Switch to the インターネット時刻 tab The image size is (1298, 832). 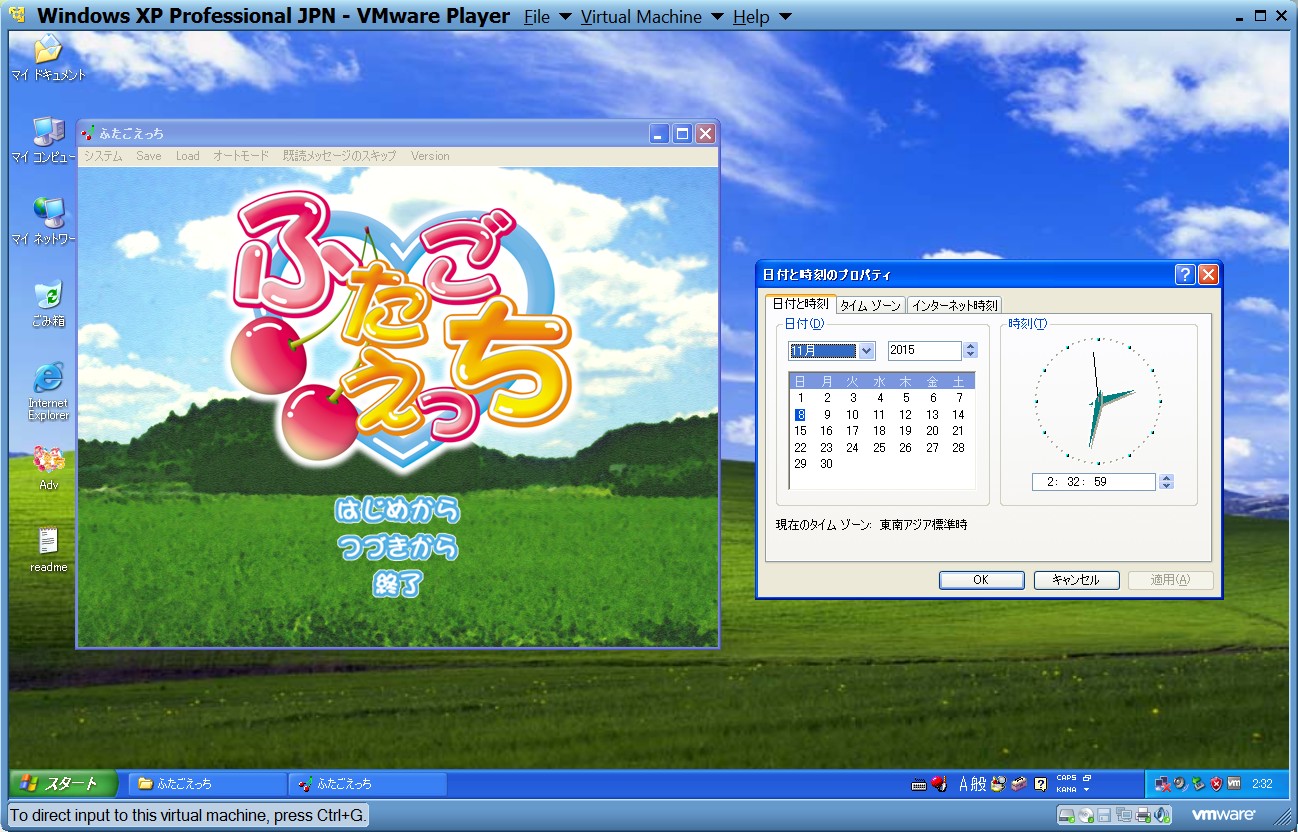tap(955, 305)
